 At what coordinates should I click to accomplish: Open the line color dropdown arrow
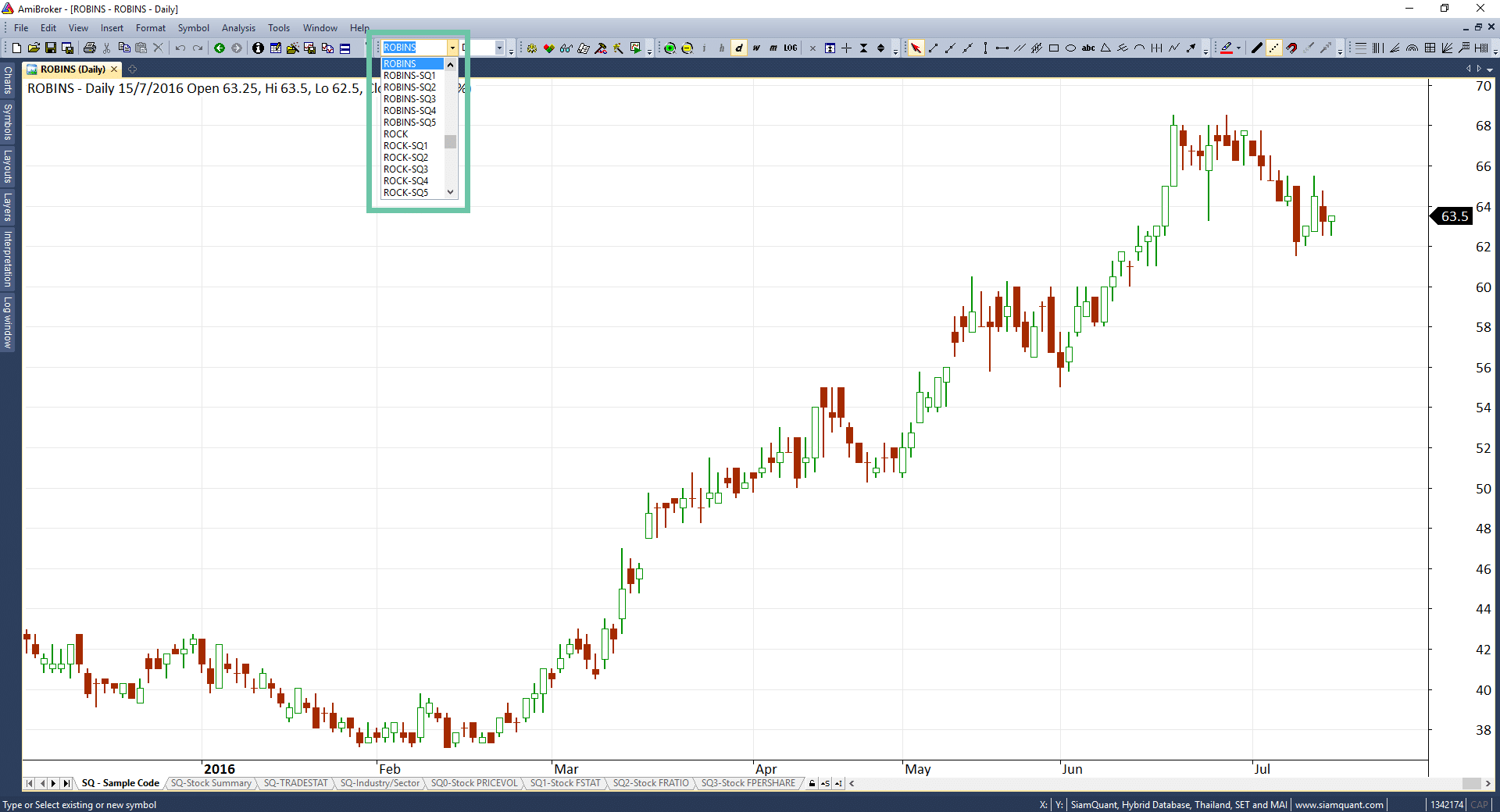(x=1239, y=48)
